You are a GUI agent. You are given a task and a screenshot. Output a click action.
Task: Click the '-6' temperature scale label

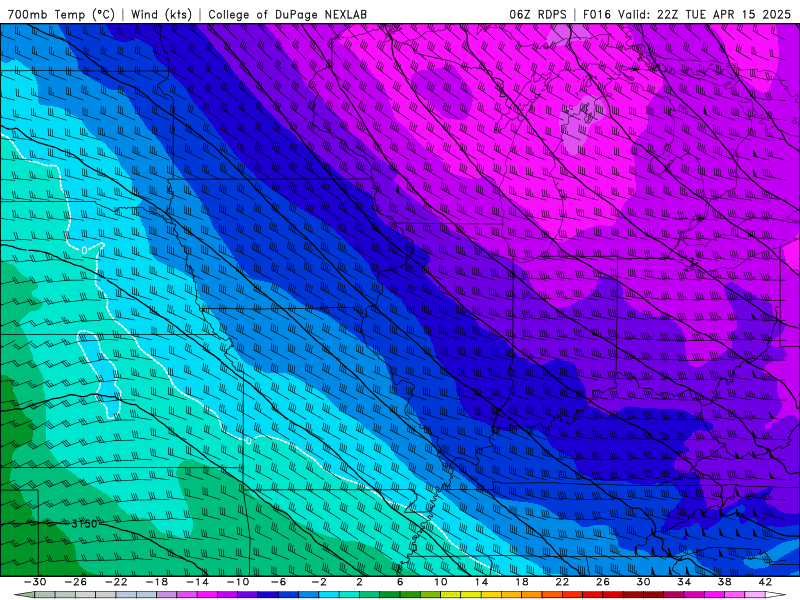click(x=278, y=582)
